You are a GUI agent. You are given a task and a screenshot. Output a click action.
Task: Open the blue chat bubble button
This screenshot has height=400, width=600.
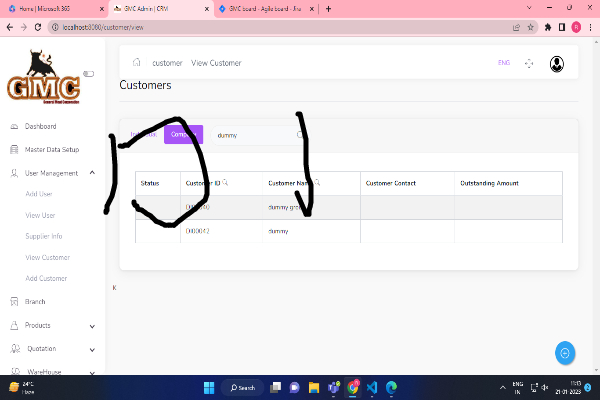[565, 353]
